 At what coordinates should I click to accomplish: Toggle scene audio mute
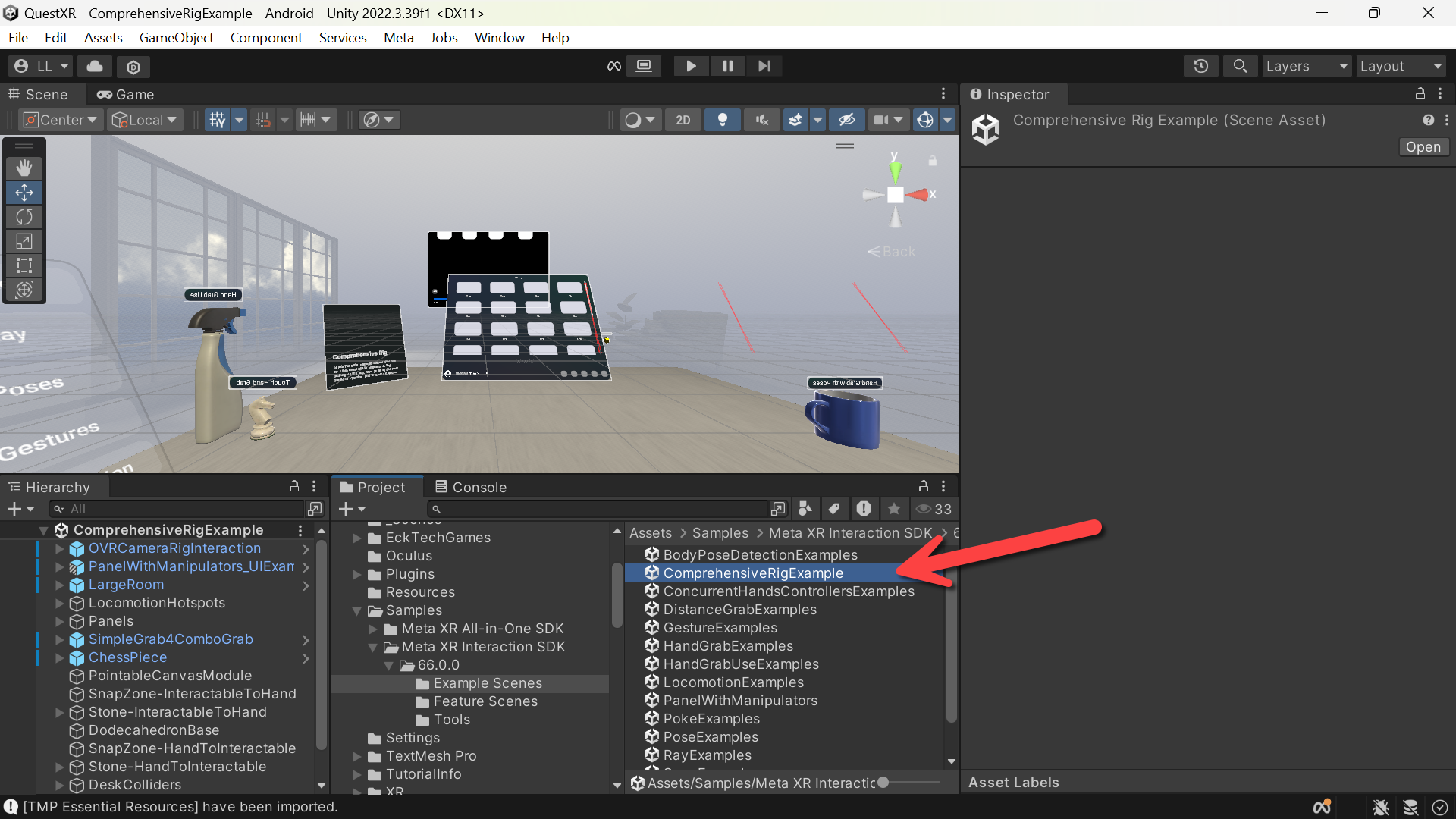click(762, 120)
